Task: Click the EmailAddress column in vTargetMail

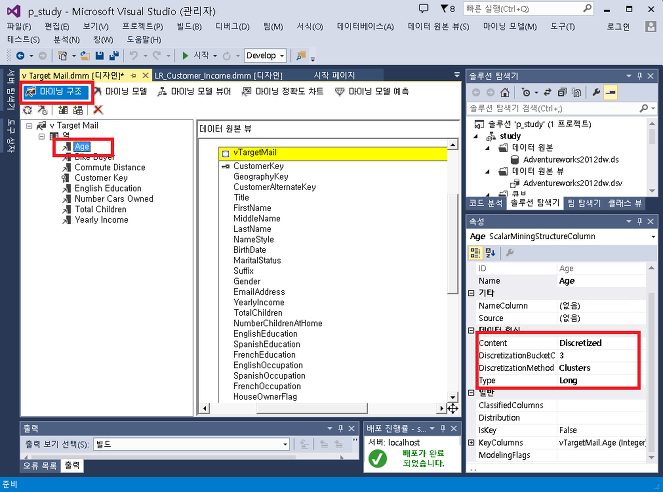Action: (x=259, y=292)
